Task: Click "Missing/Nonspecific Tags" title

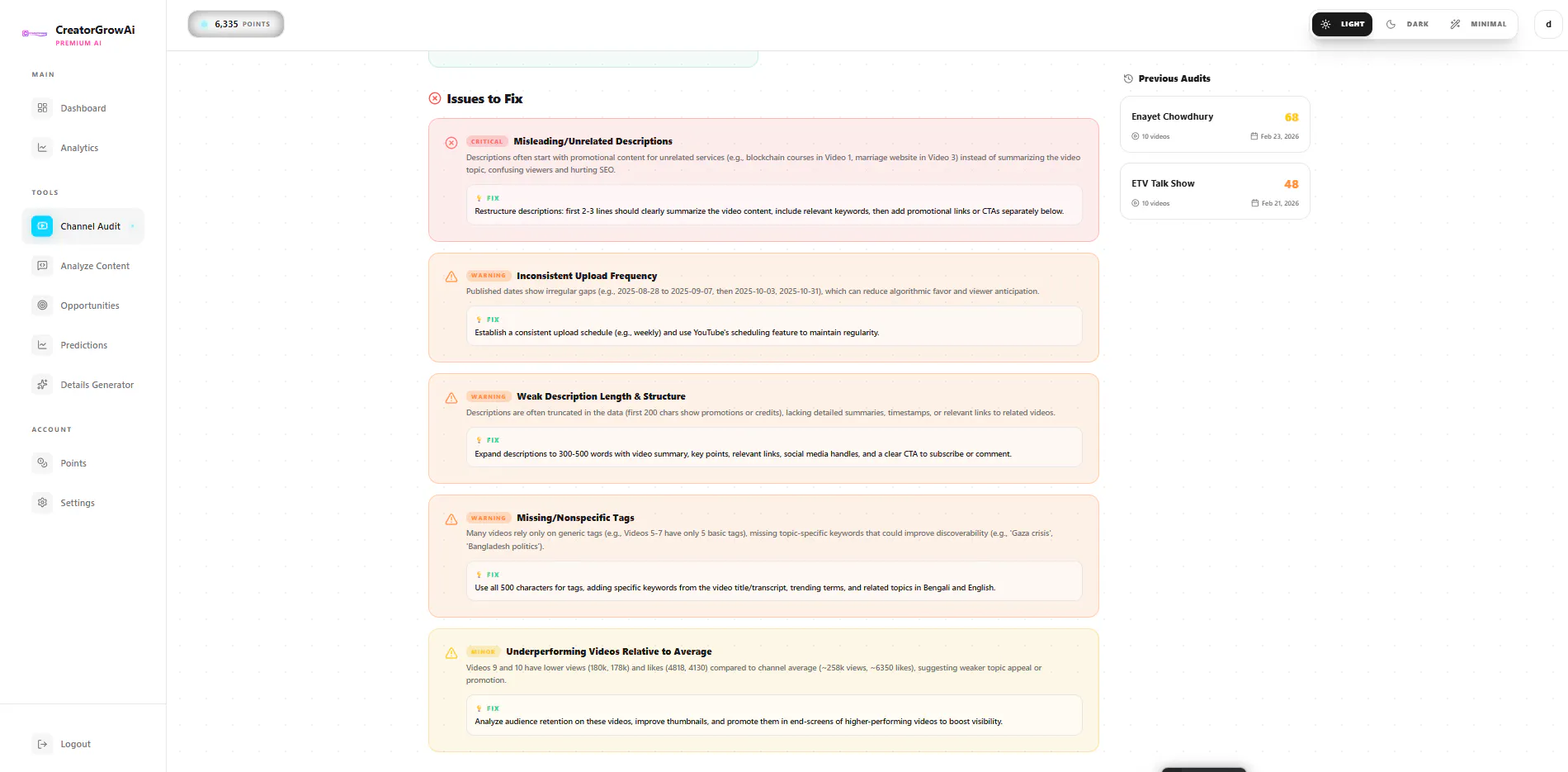Action: coord(575,518)
